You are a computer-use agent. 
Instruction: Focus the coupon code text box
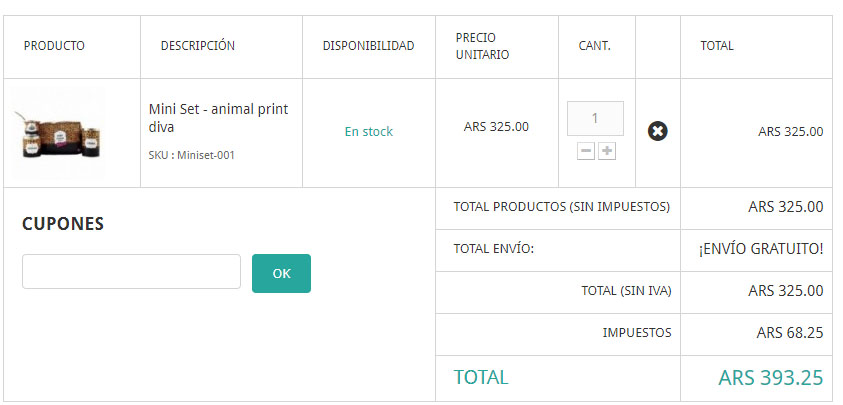(131, 272)
